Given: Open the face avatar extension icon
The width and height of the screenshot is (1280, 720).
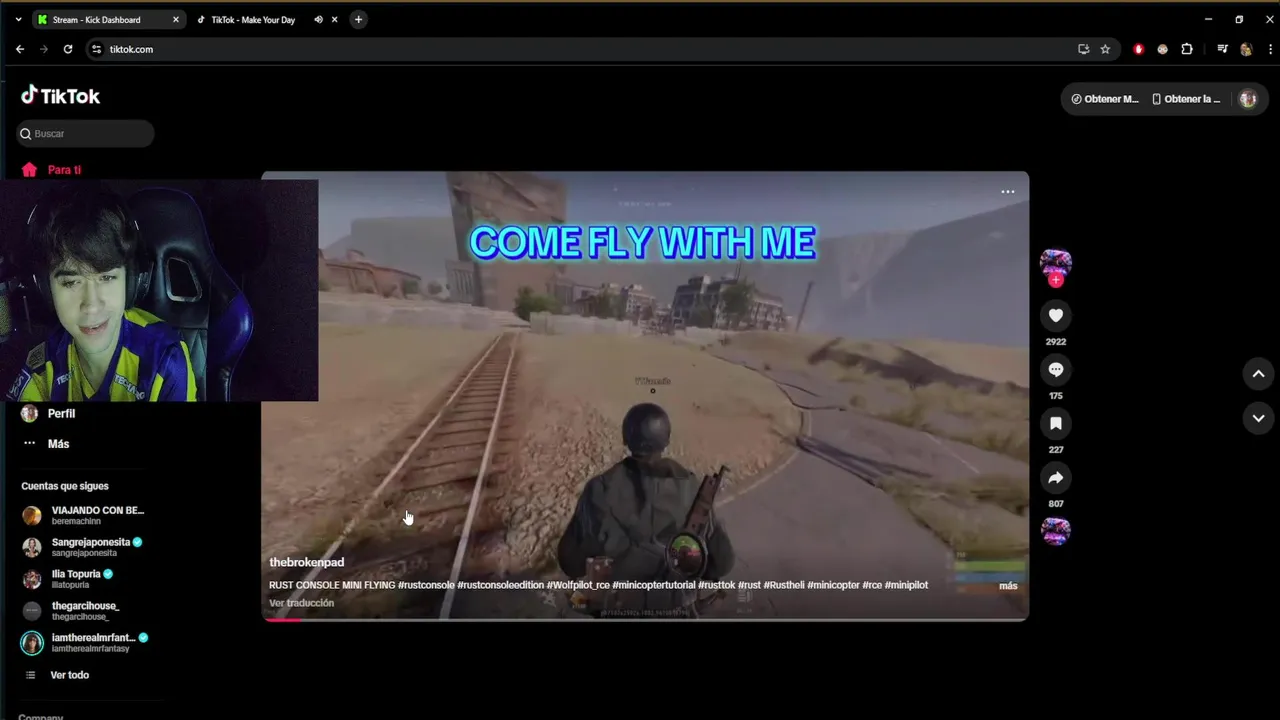Looking at the screenshot, I should [x=1162, y=49].
